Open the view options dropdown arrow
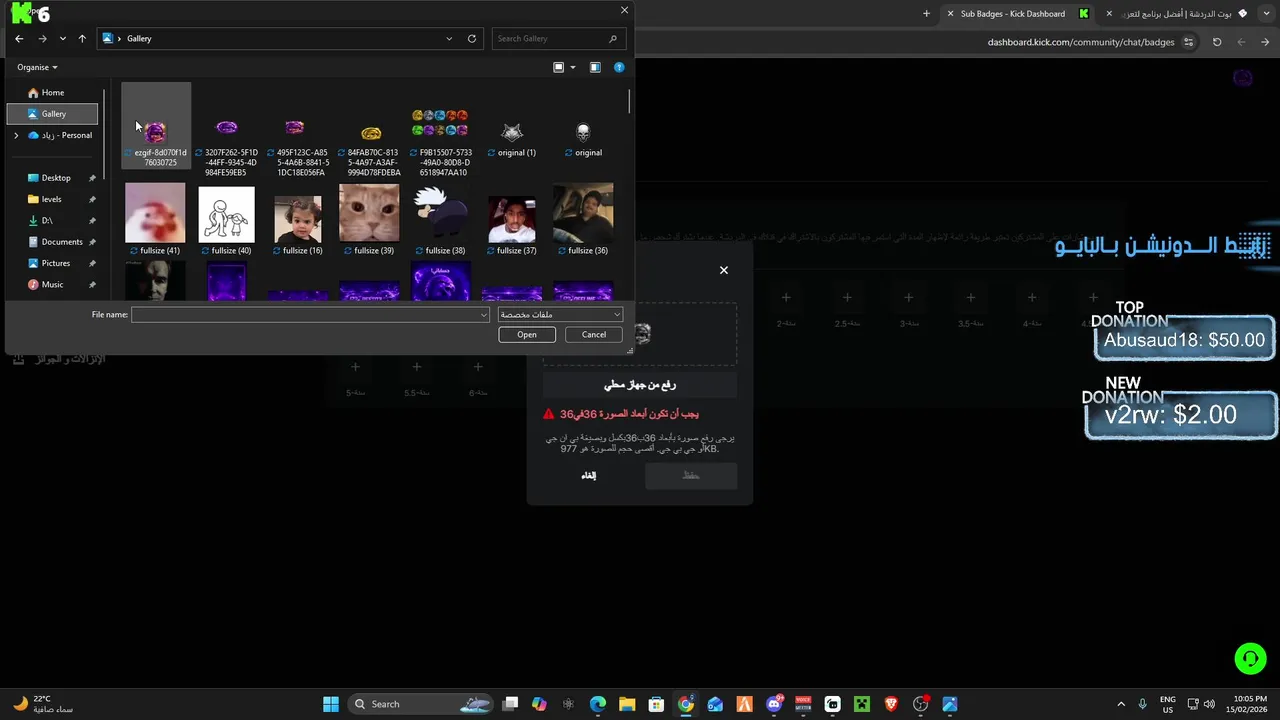Screen dimensions: 1280x720 click(x=573, y=67)
